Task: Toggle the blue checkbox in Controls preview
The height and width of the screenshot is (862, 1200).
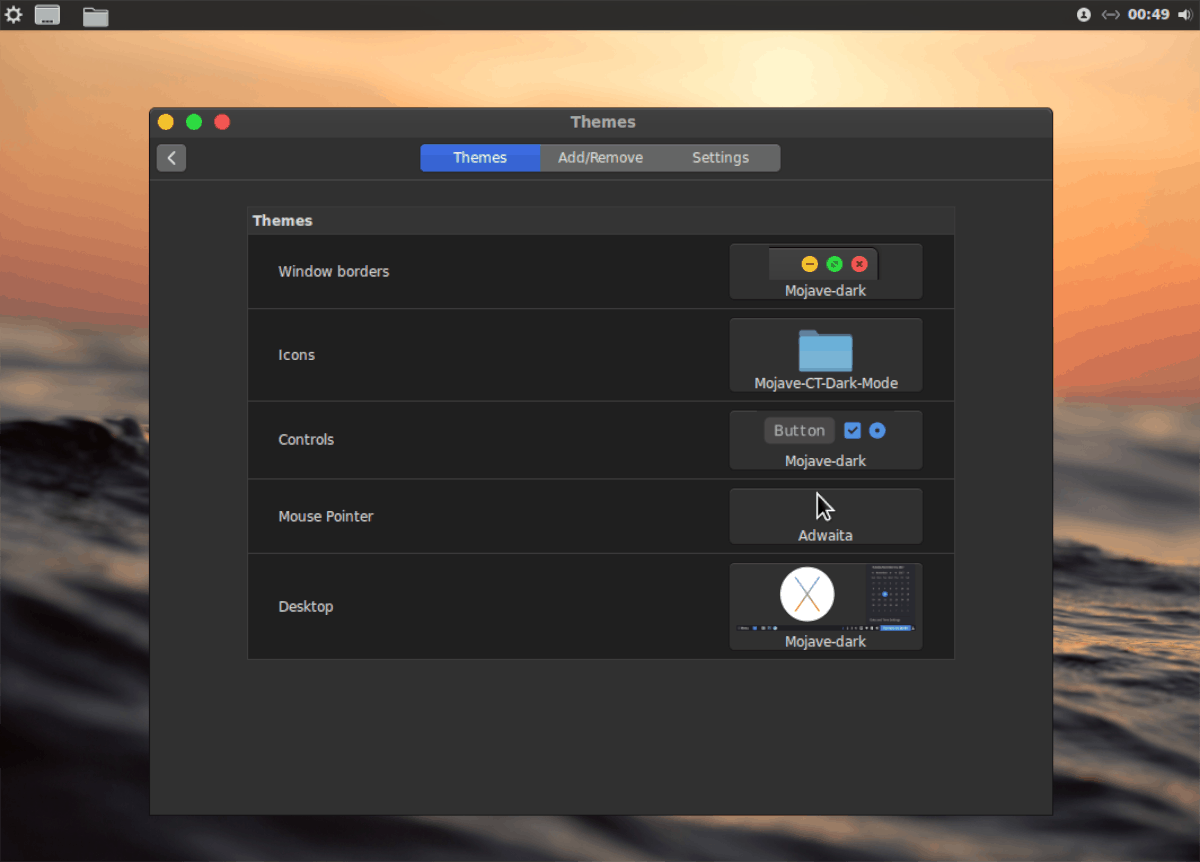Action: click(x=852, y=430)
